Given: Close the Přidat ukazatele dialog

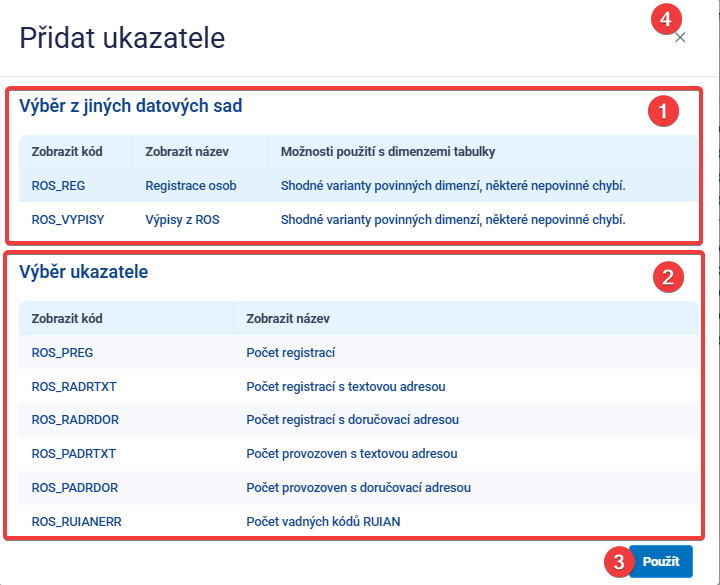Looking at the screenshot, I should 680,38.
